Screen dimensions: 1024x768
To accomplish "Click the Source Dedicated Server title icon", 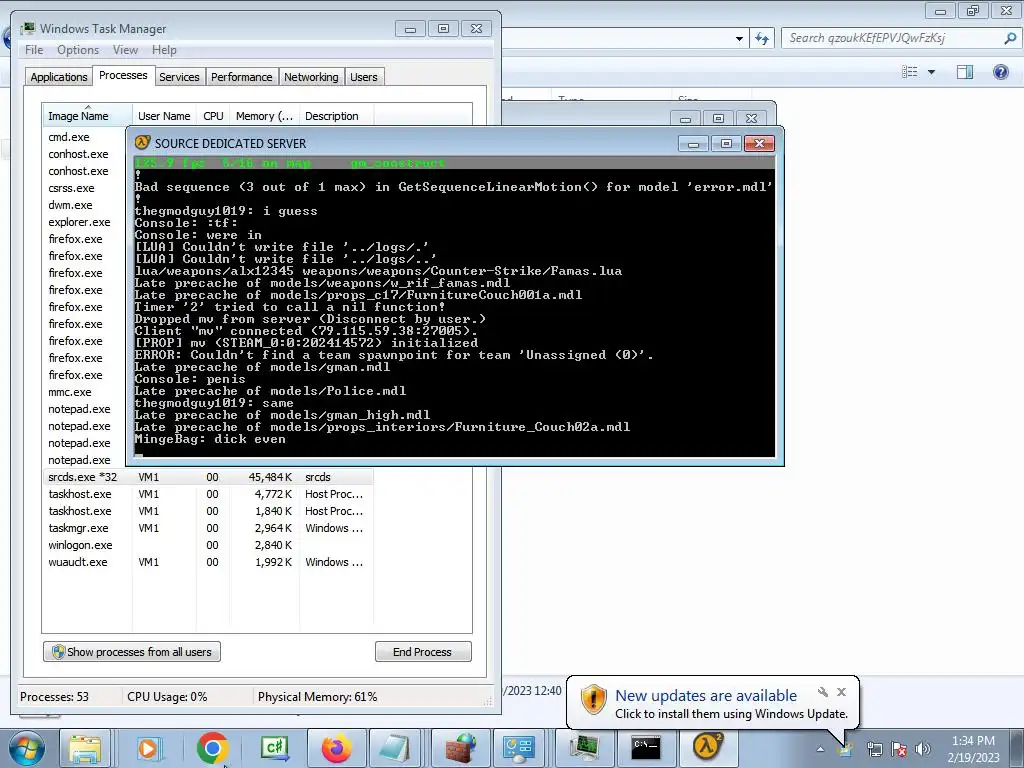I will (142, 143).
